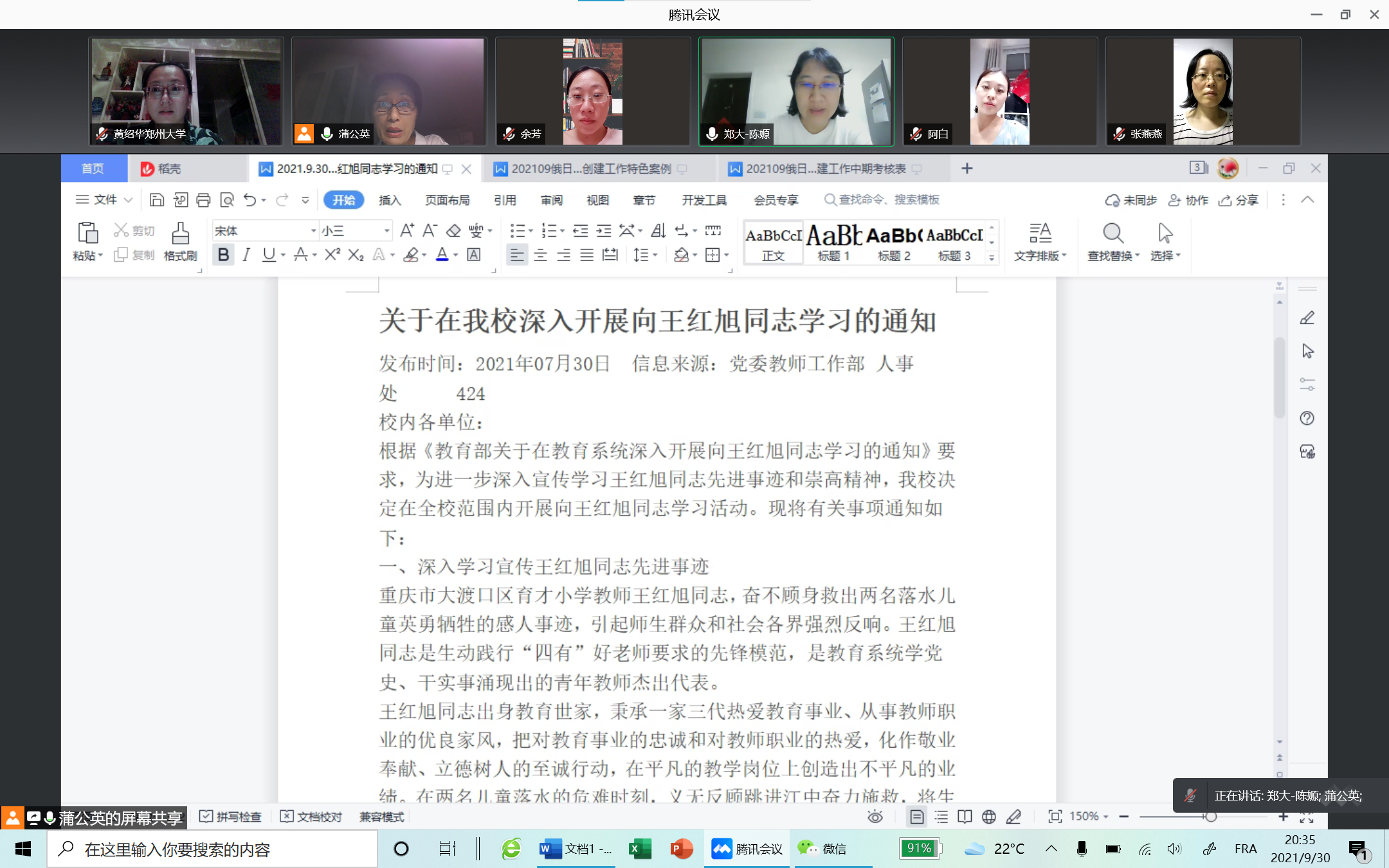
Task: Expand the styles gallery more arrow
Action: tap(992, 257)
